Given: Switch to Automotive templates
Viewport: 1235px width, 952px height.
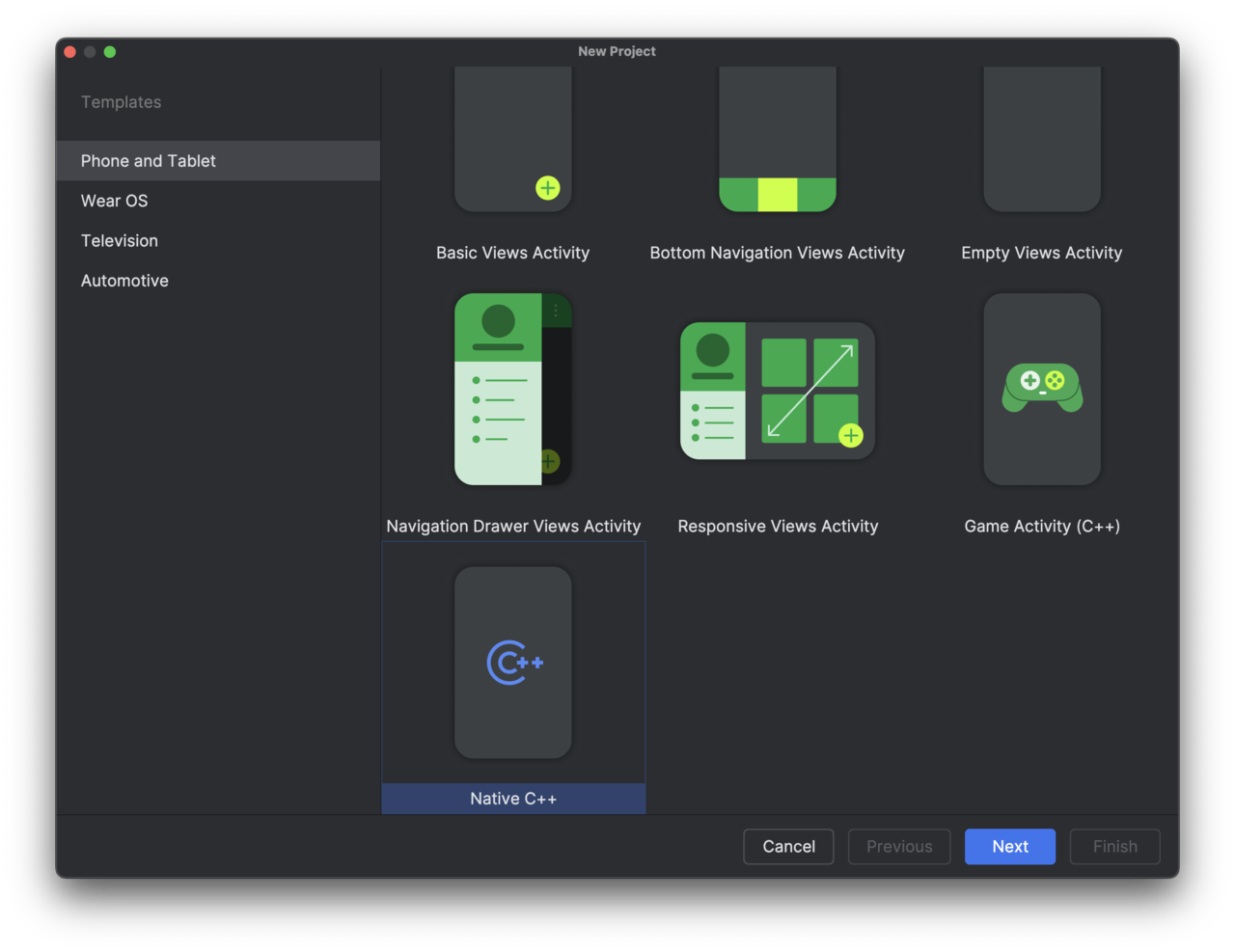Looking at the screenshot, I should click(218, 281).
